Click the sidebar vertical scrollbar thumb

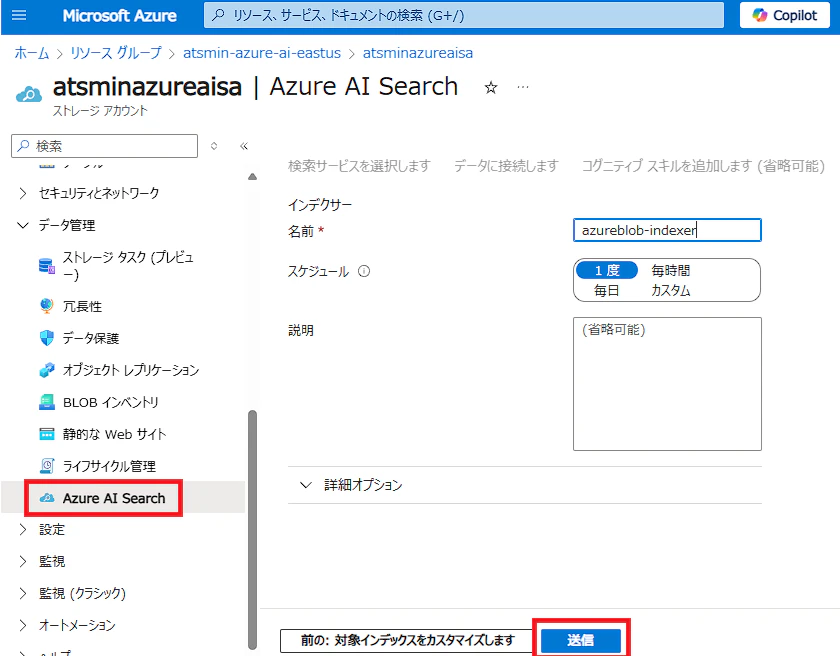(x=252, y=529)
